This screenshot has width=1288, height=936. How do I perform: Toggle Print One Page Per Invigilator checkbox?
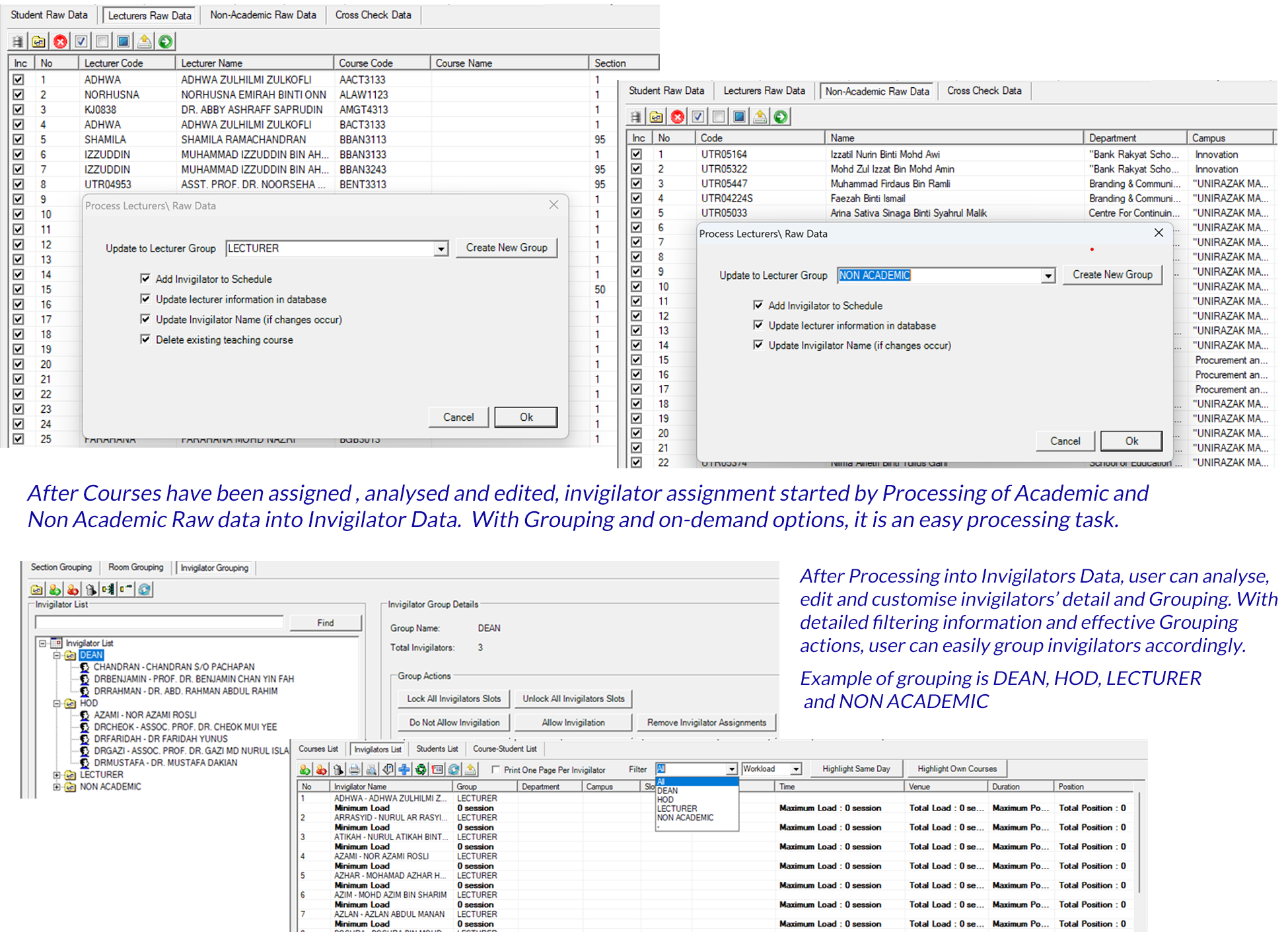(x=495, y=770)
